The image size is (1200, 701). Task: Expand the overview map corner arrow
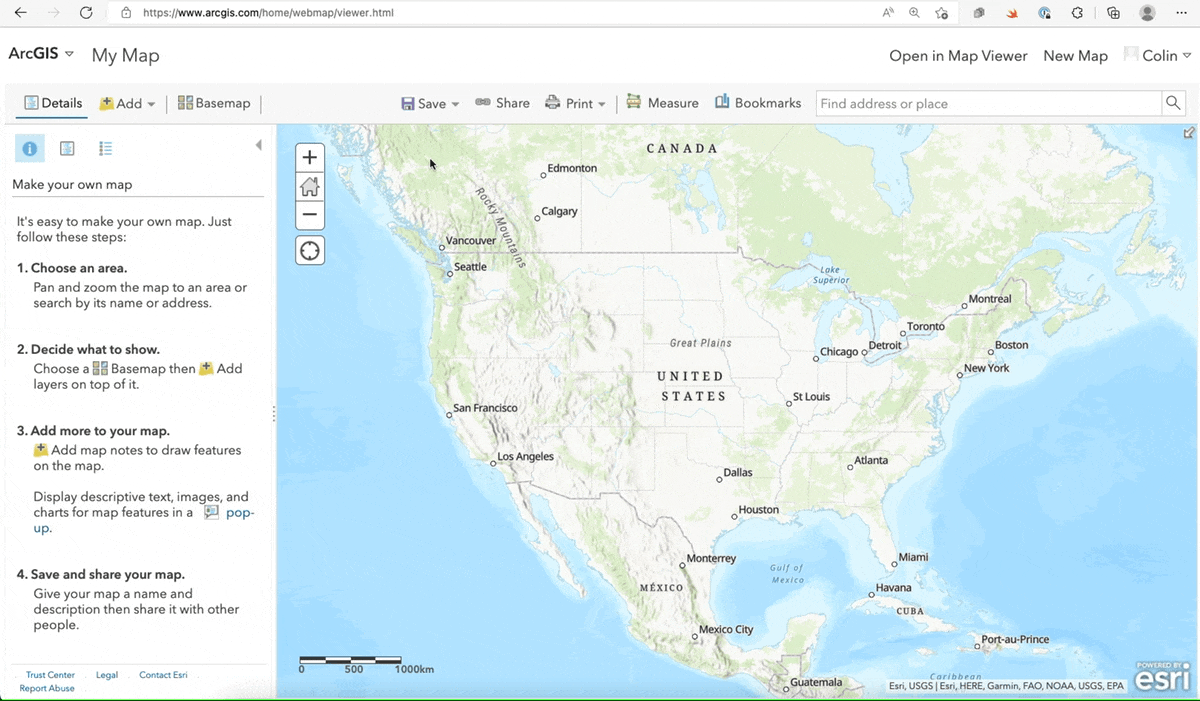coord(1189,133)
